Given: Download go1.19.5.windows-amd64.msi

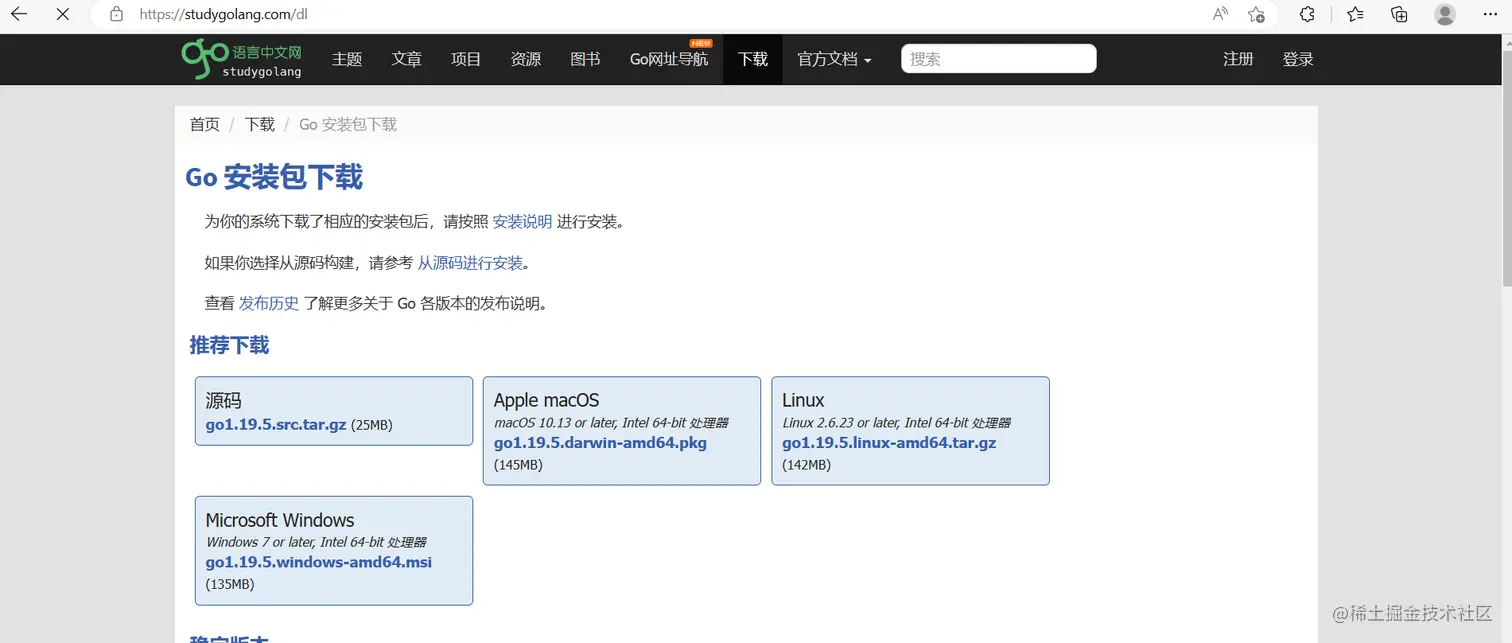Looking at the screenshot, I should tap(319, 562).
